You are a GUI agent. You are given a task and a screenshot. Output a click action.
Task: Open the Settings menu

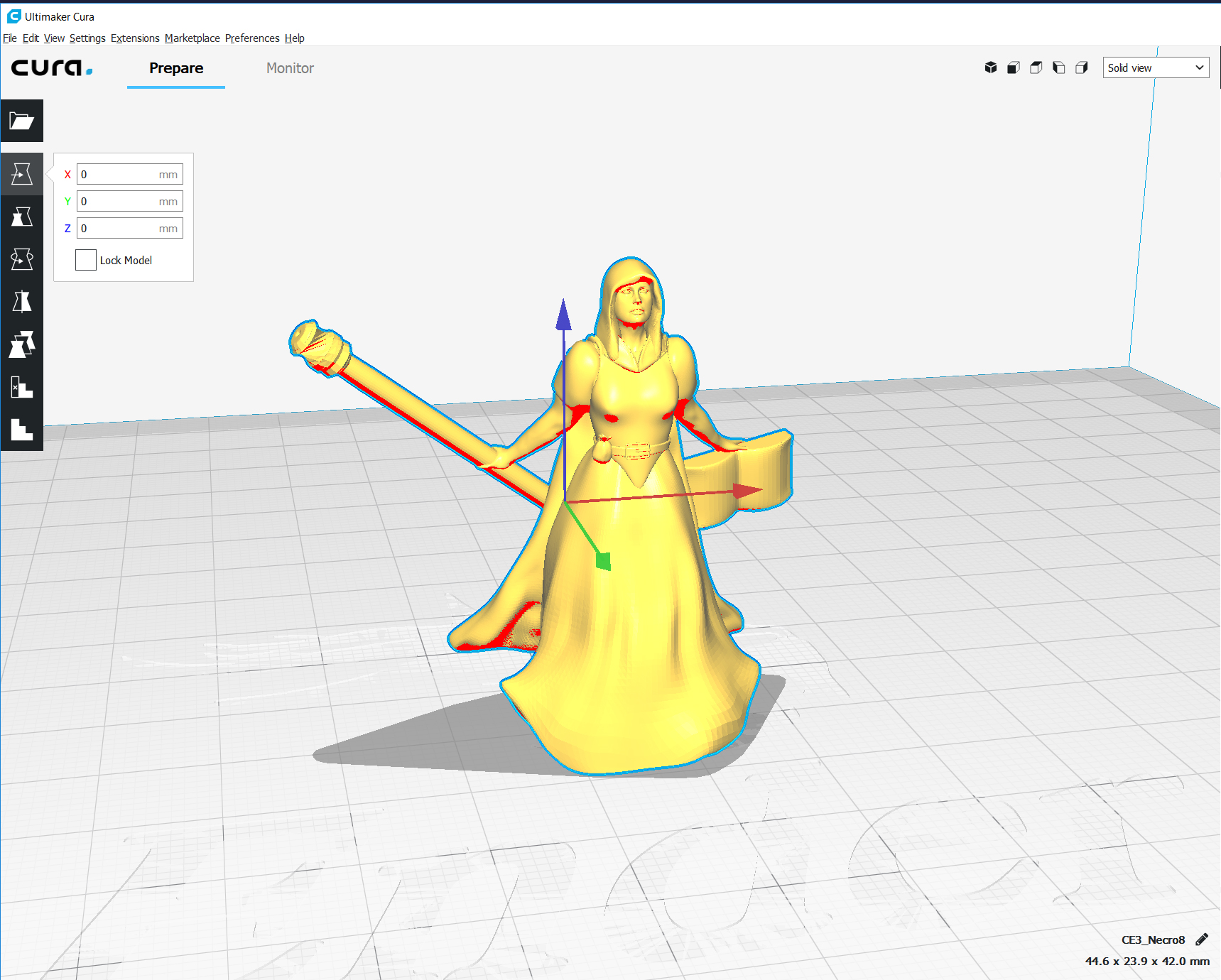tap(87, 38)
